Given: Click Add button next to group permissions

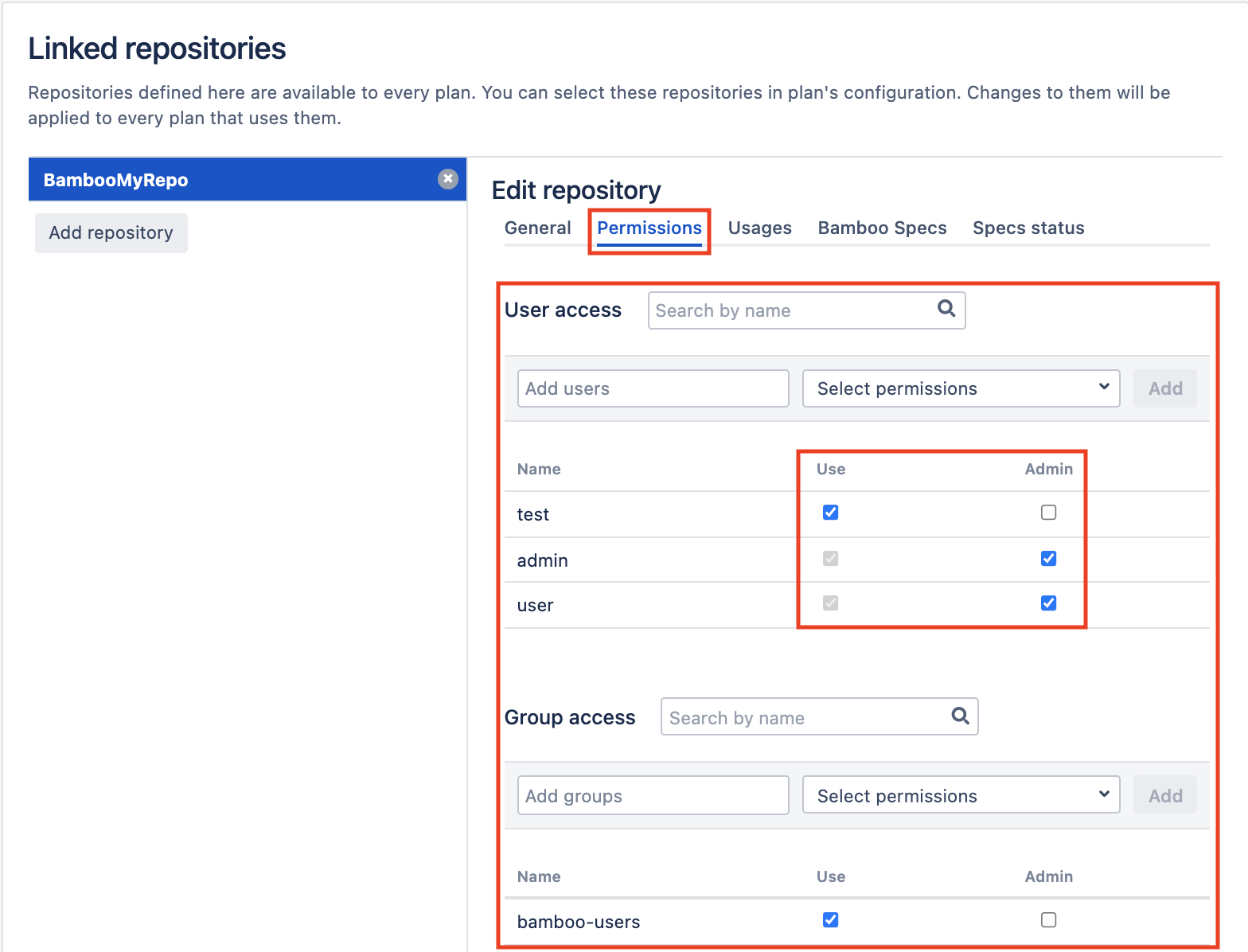Looking at the screenshot, I should (1165, 795).
